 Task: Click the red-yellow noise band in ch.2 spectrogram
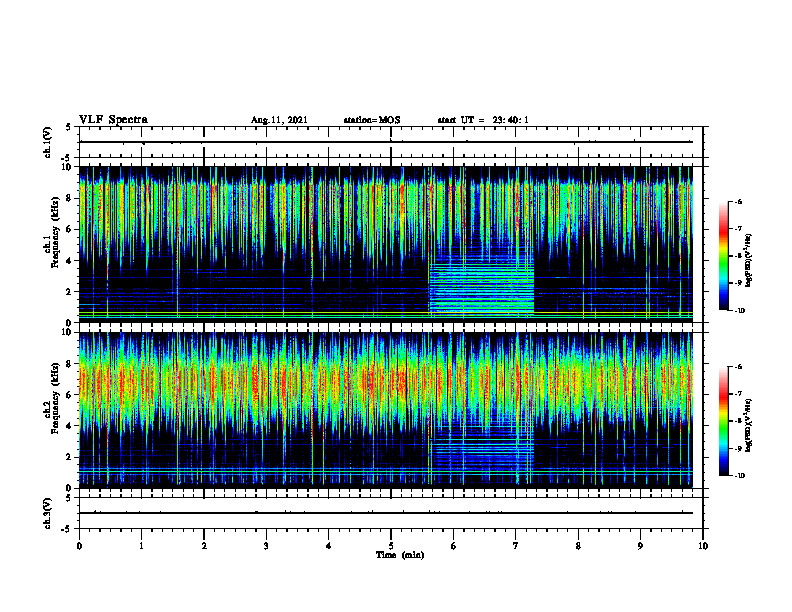(x=386, y=384)
